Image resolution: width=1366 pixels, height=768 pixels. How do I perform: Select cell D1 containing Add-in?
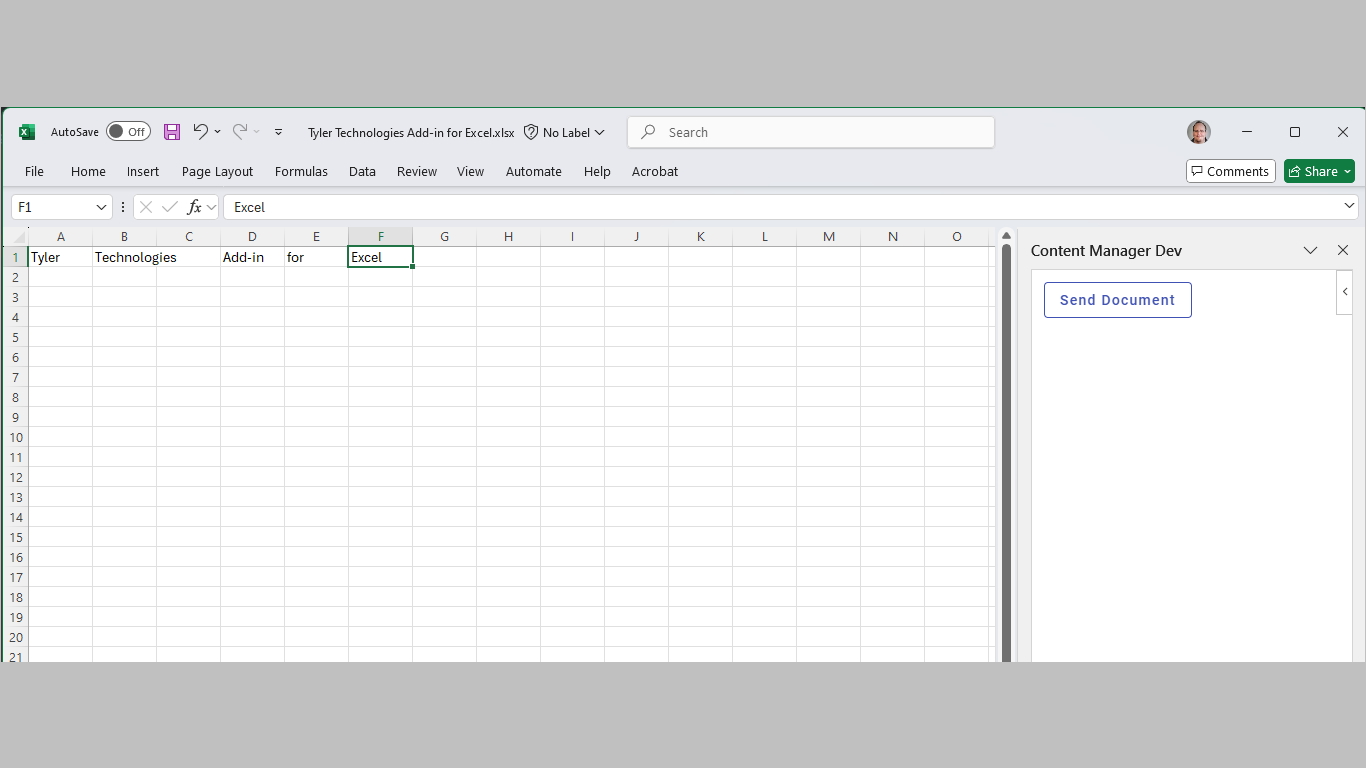(x=252, y=257)
